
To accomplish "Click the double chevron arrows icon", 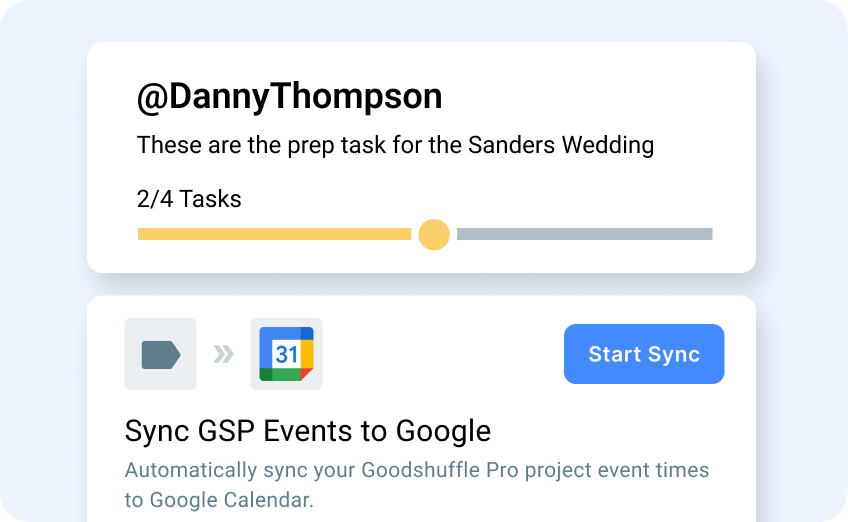I will [223, 354].
